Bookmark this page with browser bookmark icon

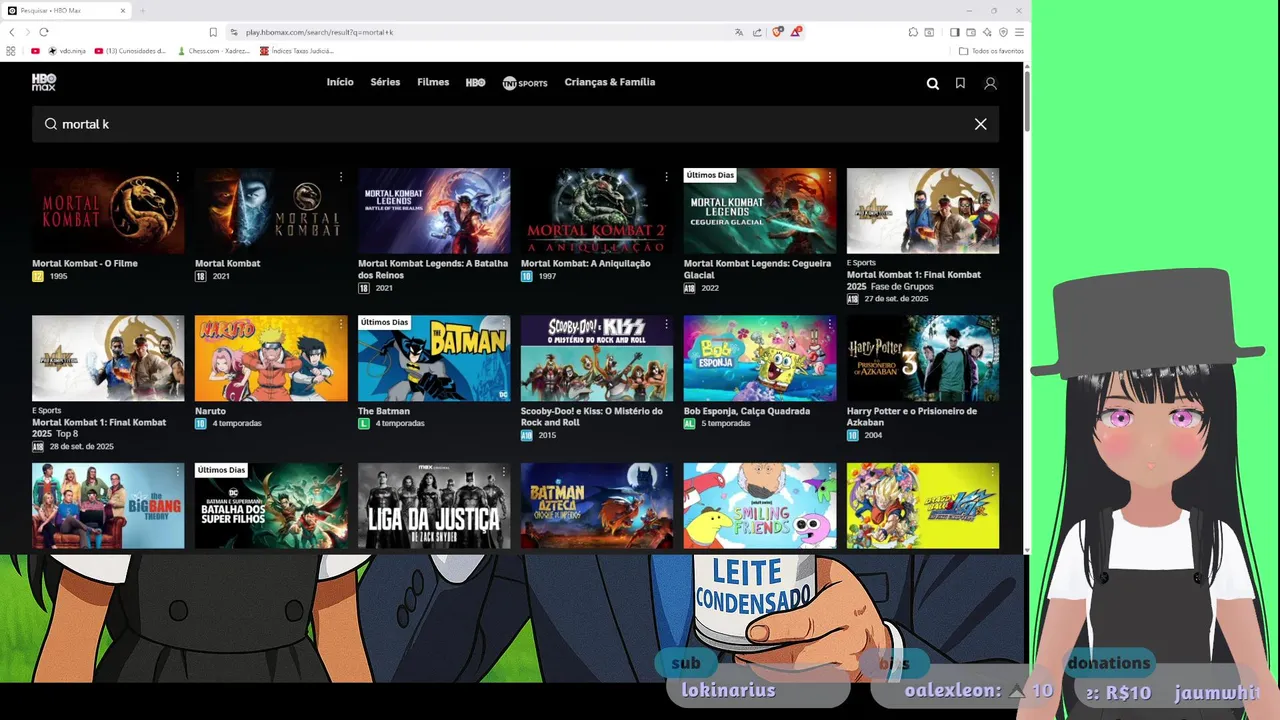(x=213, y=32)
